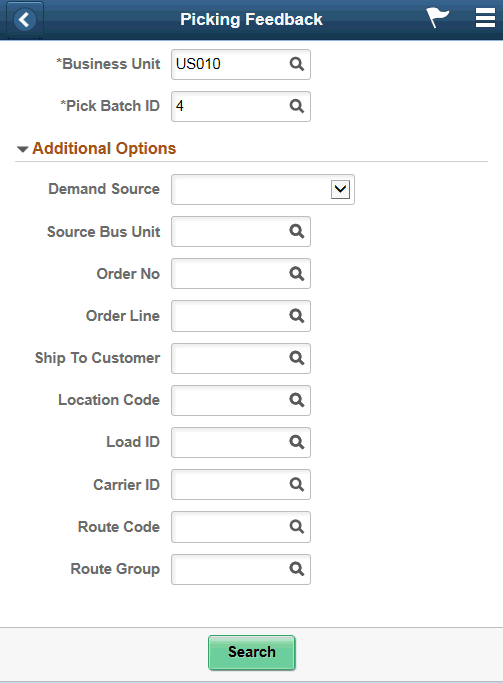The width and height of the screenshot is (503, 683).
Task: Click the Location Code label
Action: [x=109, y=400]
